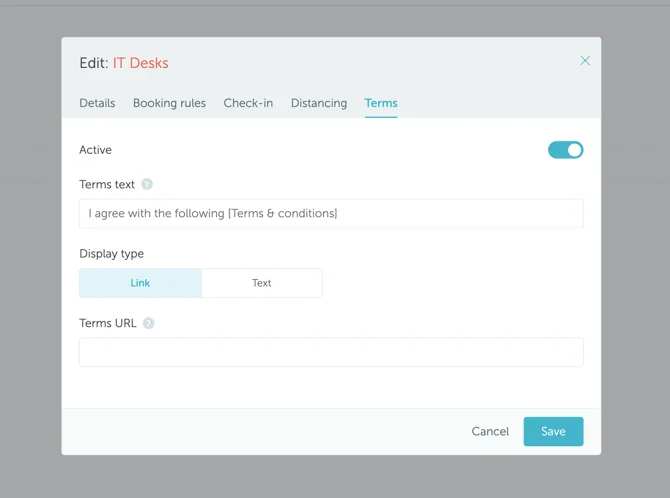Click the help icon beside Terms text
Screen dimensions: 670x498
[147, 184]
